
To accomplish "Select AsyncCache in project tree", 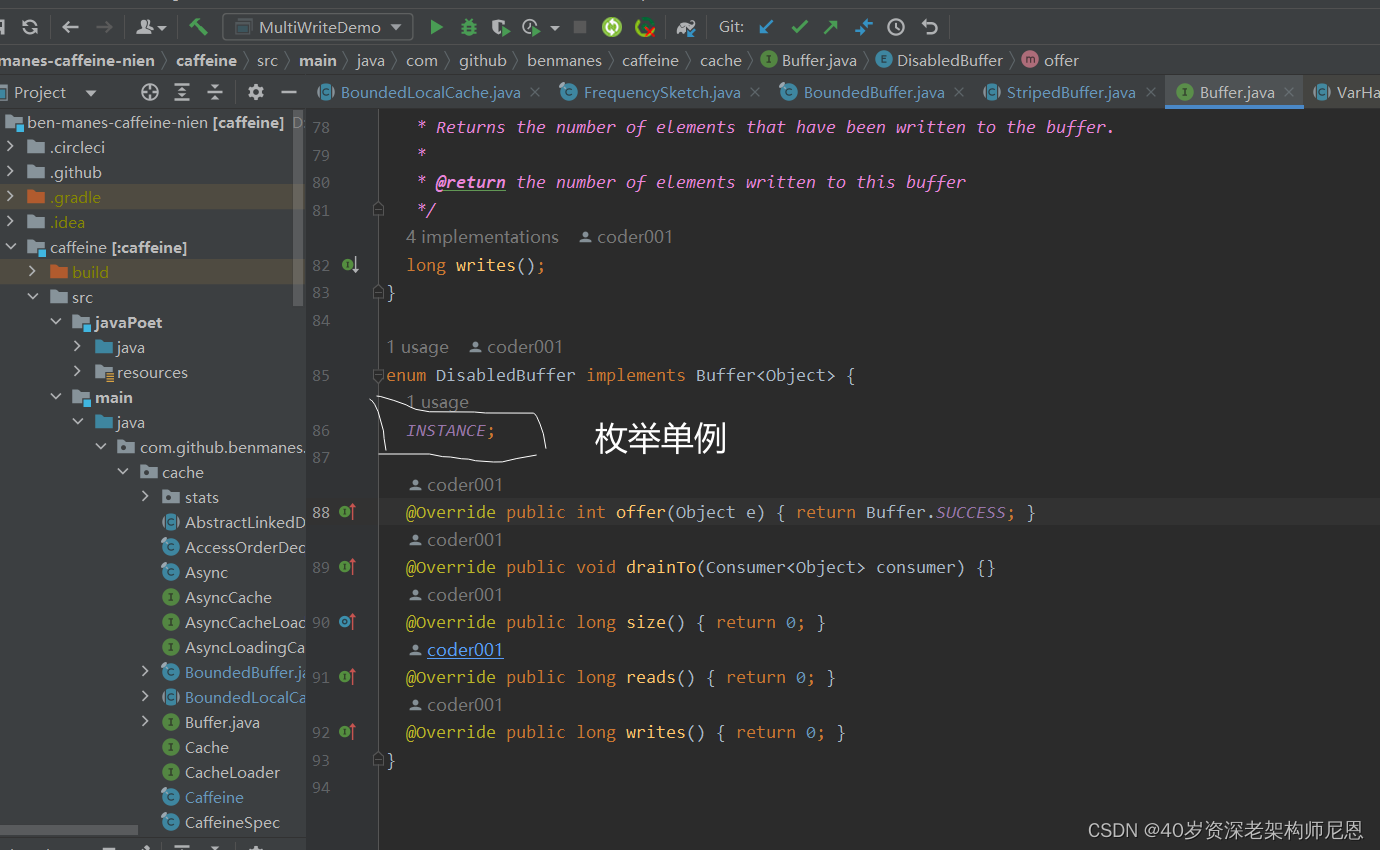I will point(228,597).
